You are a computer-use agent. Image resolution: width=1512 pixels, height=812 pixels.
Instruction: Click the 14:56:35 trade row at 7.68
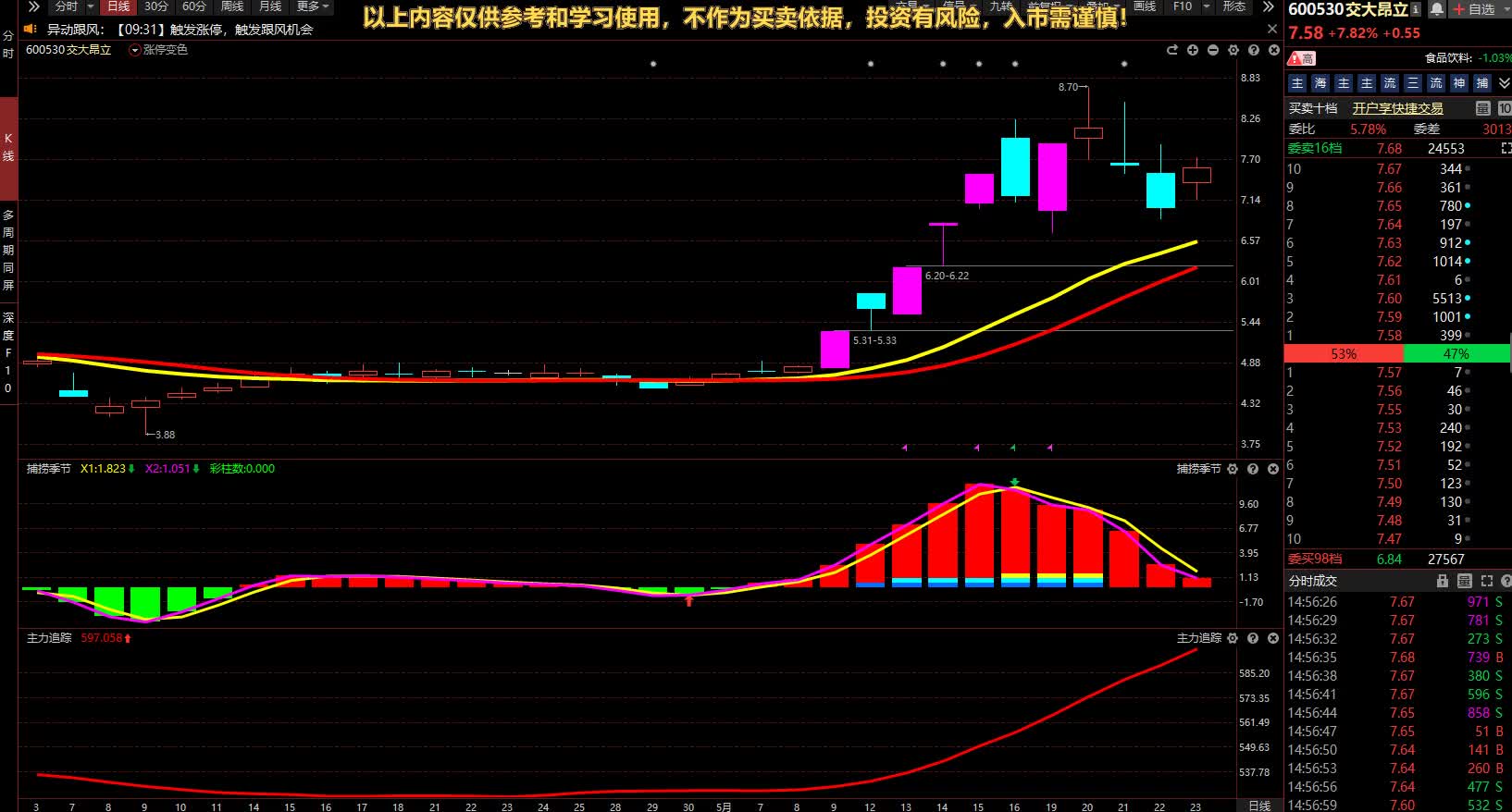[x=1398, y=658]
